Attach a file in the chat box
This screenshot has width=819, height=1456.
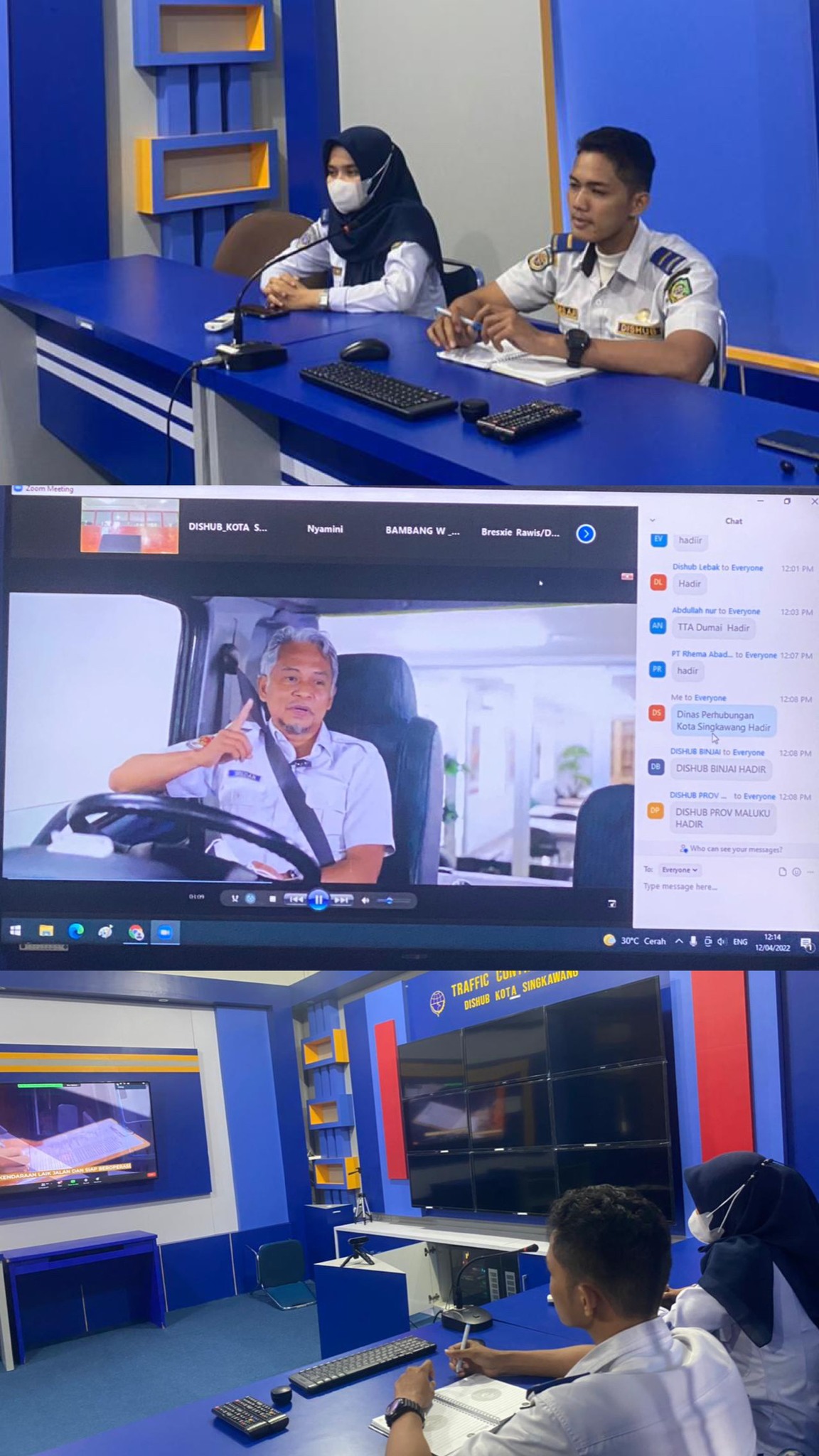click(782, 872)
